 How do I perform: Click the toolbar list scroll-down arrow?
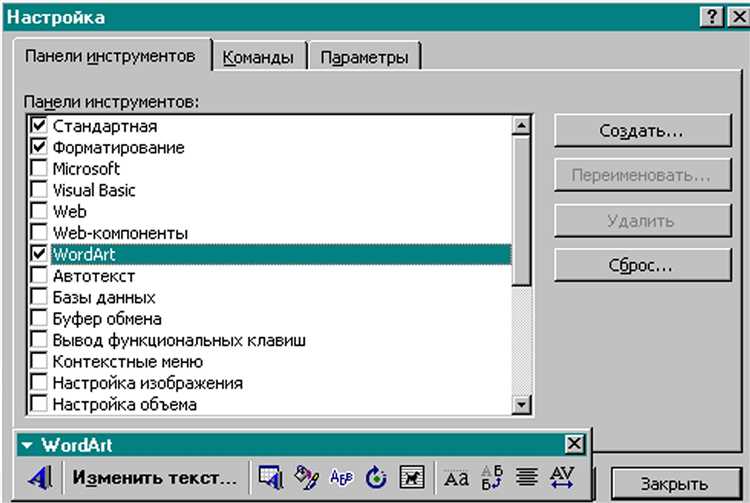521,405
